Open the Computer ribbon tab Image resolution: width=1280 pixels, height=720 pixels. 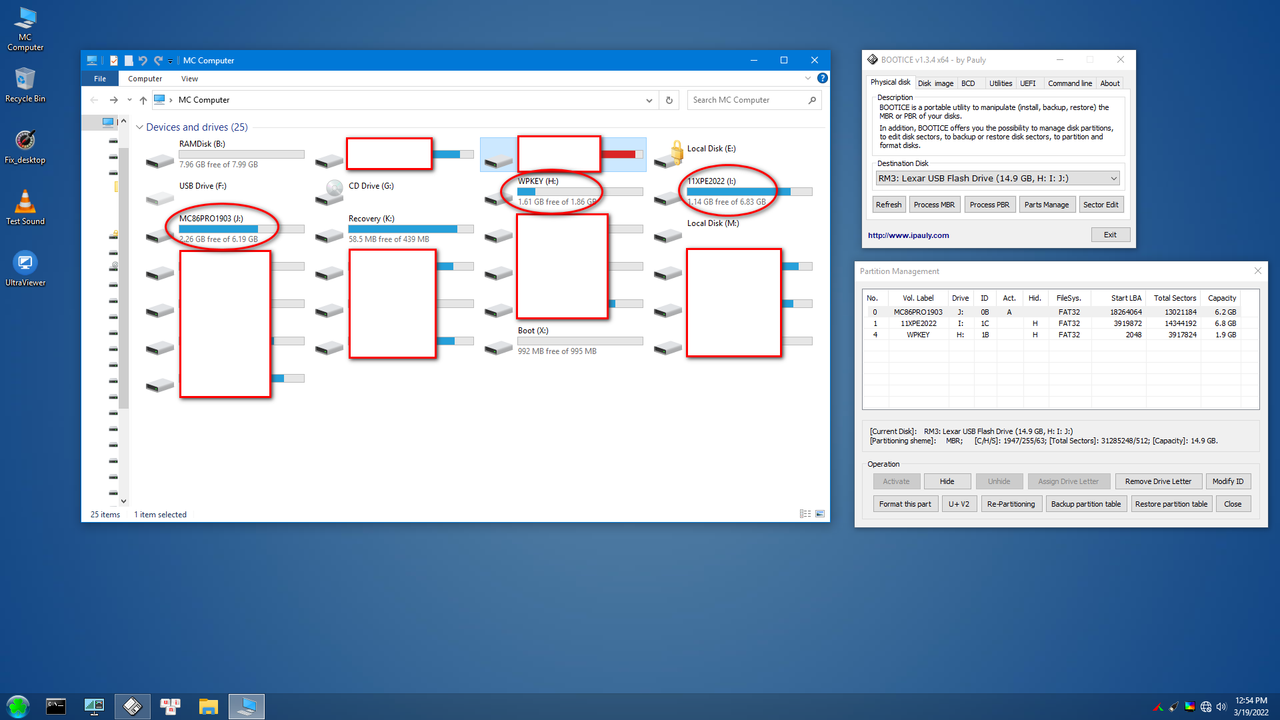(x=145, y=78)
